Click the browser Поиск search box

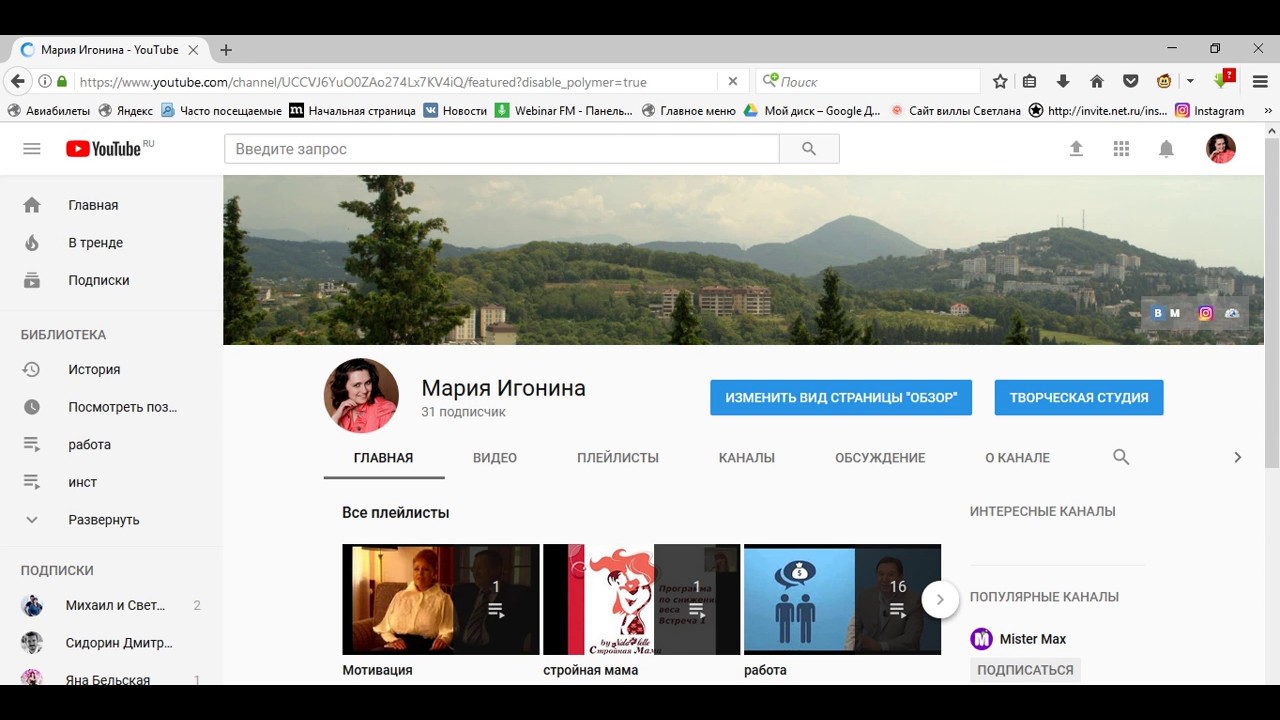point(868,82)
